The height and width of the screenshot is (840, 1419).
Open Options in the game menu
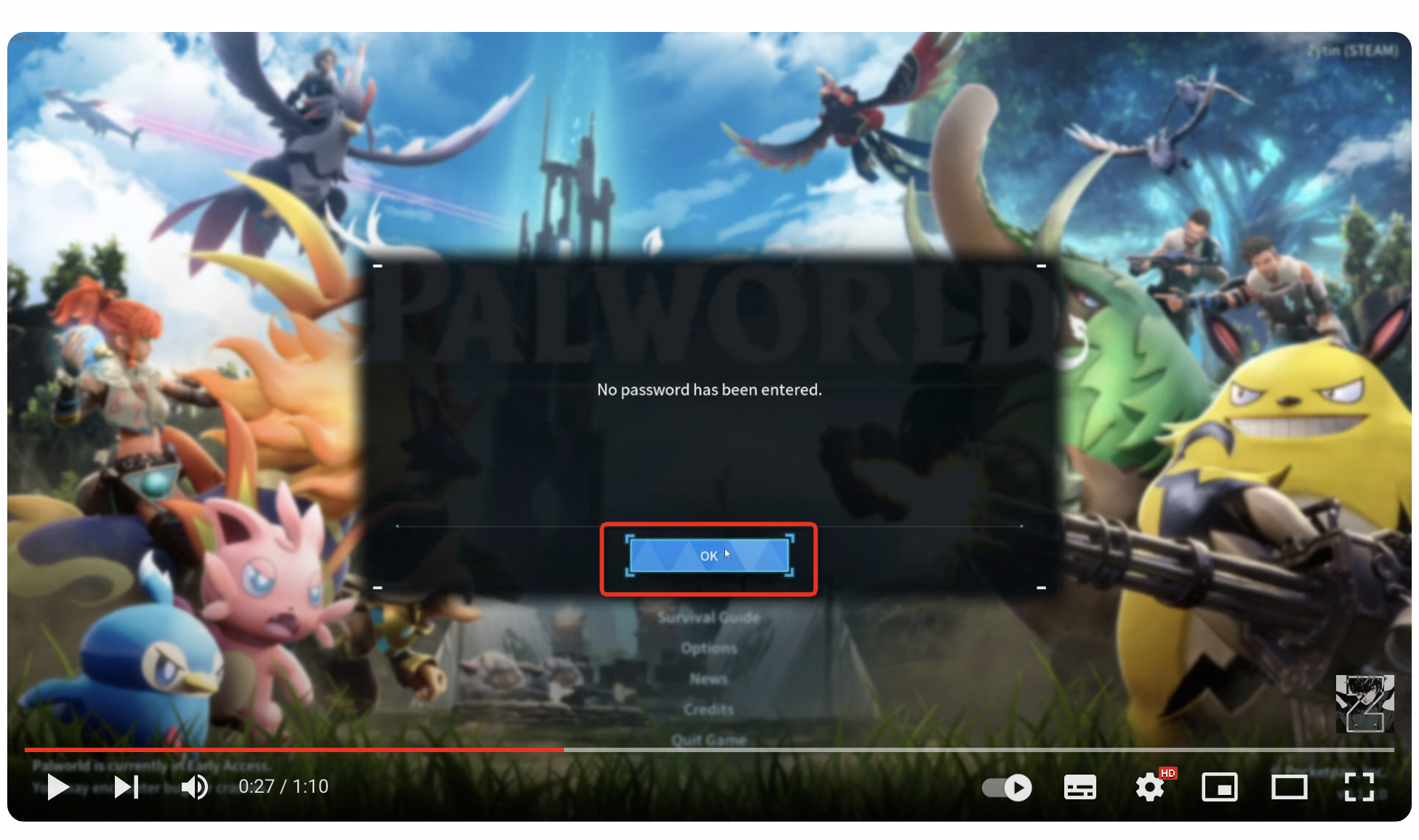[x=709, y=648]
